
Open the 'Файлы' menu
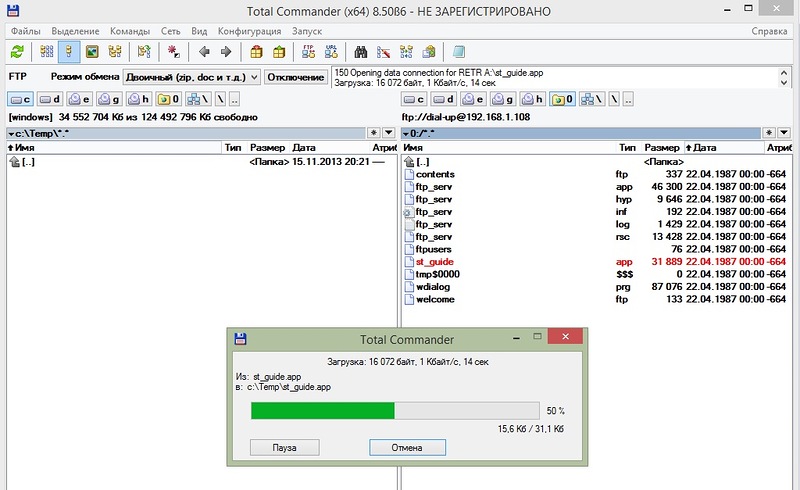(26, 31)
